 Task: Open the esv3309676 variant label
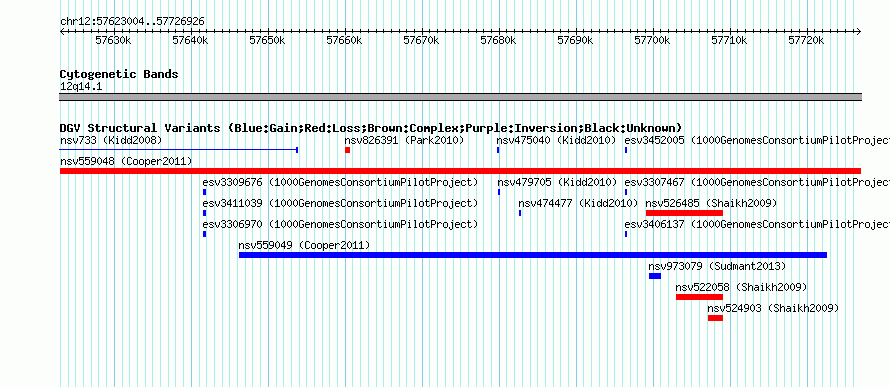[x=340, y=183]
